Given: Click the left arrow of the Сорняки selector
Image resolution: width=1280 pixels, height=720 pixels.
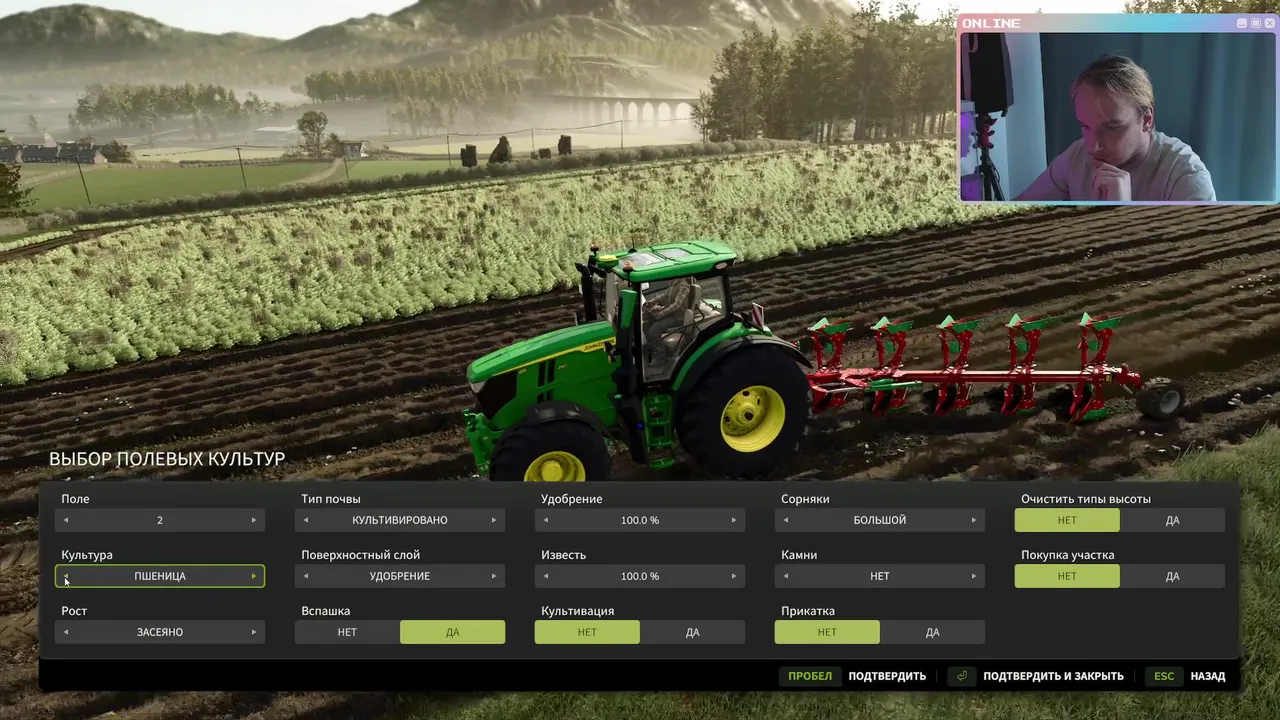Looking at the screenshot, I should [786, 520].
